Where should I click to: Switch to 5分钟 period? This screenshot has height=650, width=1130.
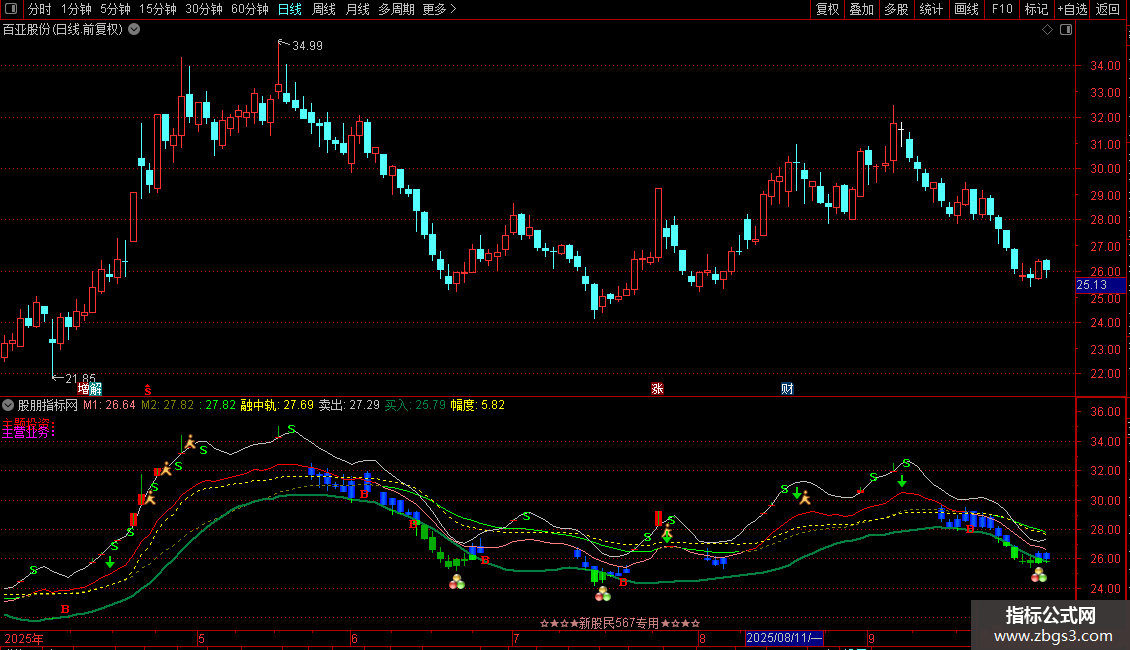tap(115, 9)
